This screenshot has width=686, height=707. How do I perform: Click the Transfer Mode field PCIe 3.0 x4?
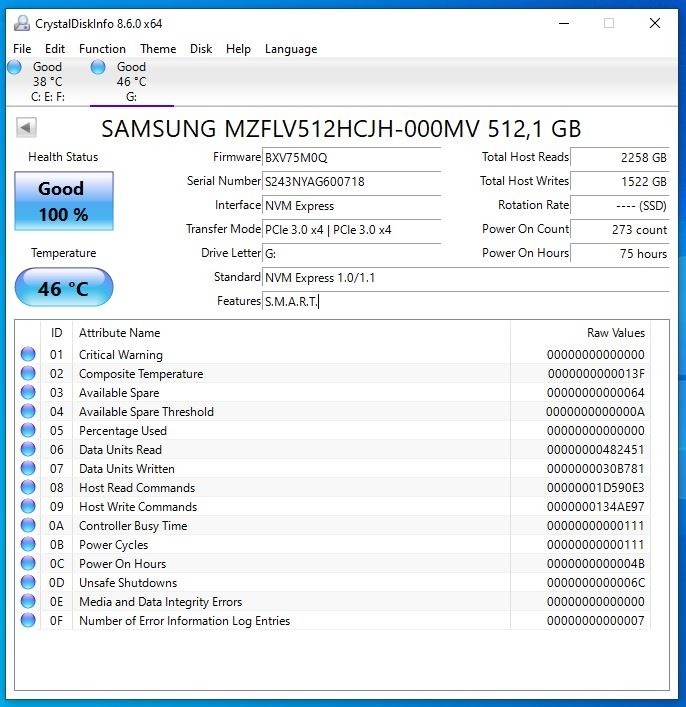pyautogui.click(x=351, y=230)
